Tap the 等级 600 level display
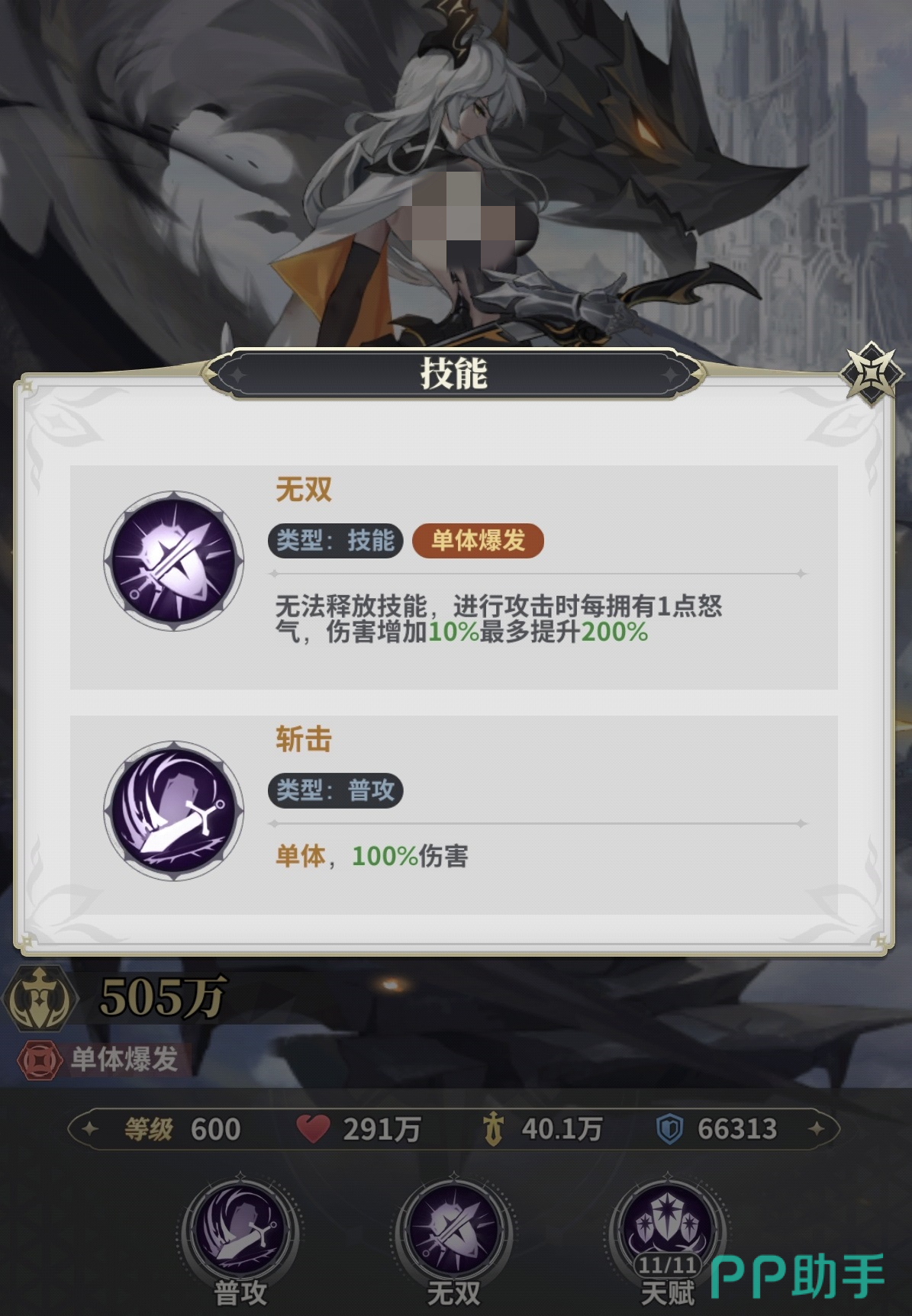Image resolution: width=912 pixels, height=1316 pixels. coord(183,1129)
